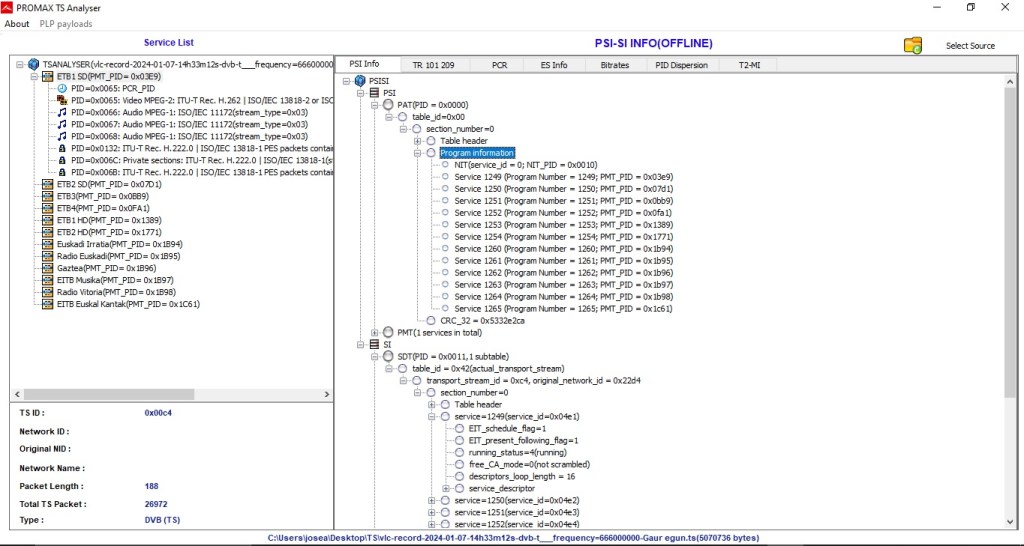This screenshot has height=546, width=1024.
Task: Collapse the SDT table node
Action: pyautogui.click(x=375, y=356)
